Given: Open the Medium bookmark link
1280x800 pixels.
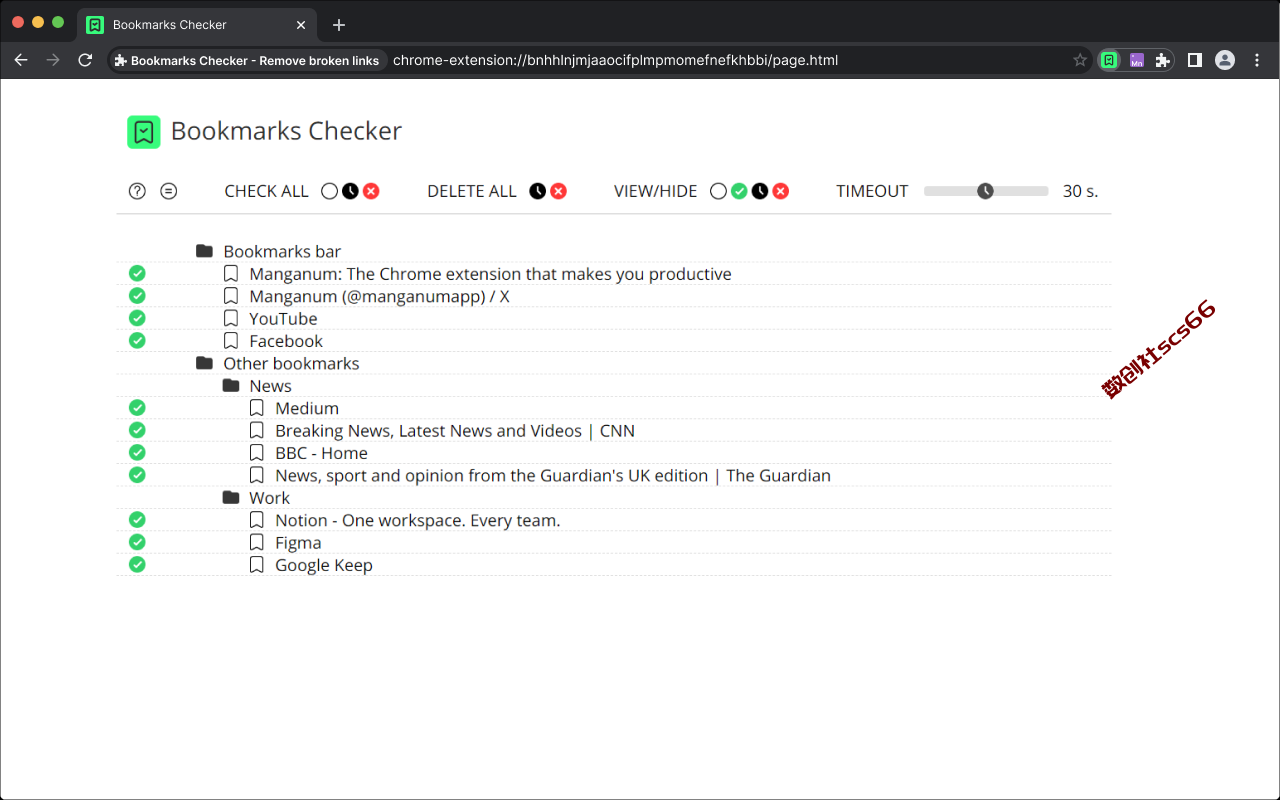Looking at the screenshot, I should (307, 408).
